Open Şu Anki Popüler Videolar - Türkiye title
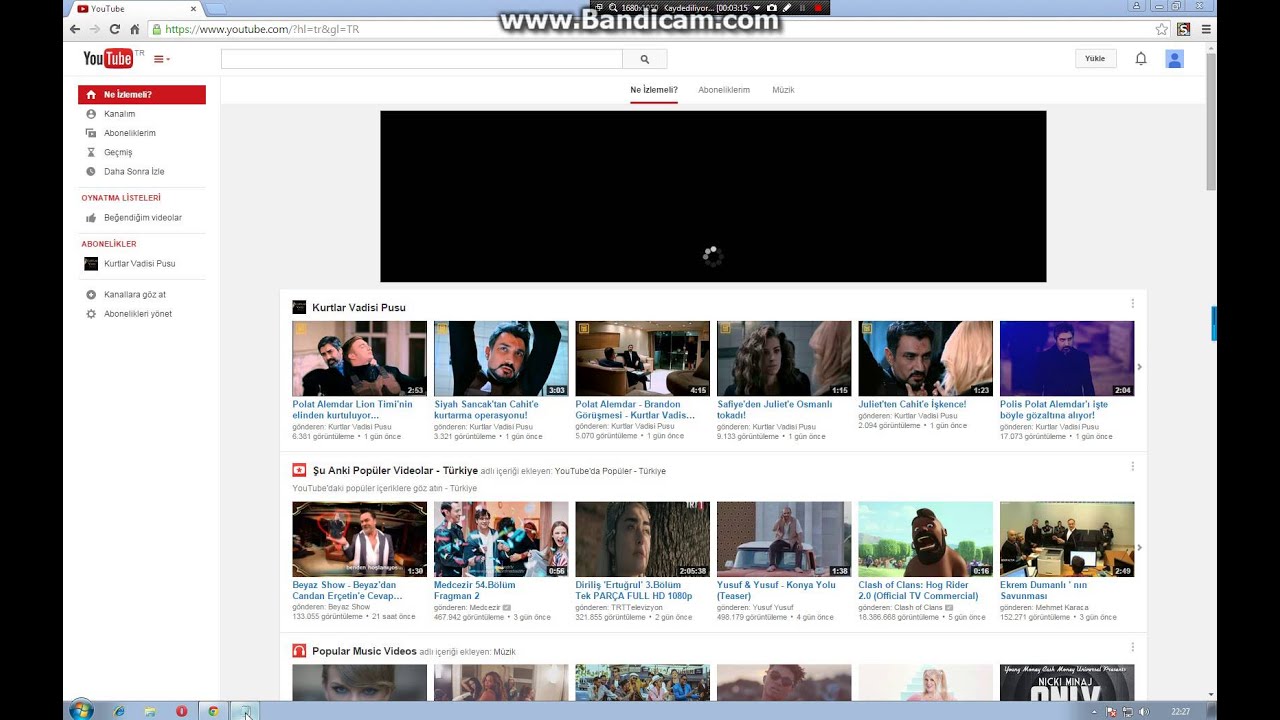 [x=395, y=470]
